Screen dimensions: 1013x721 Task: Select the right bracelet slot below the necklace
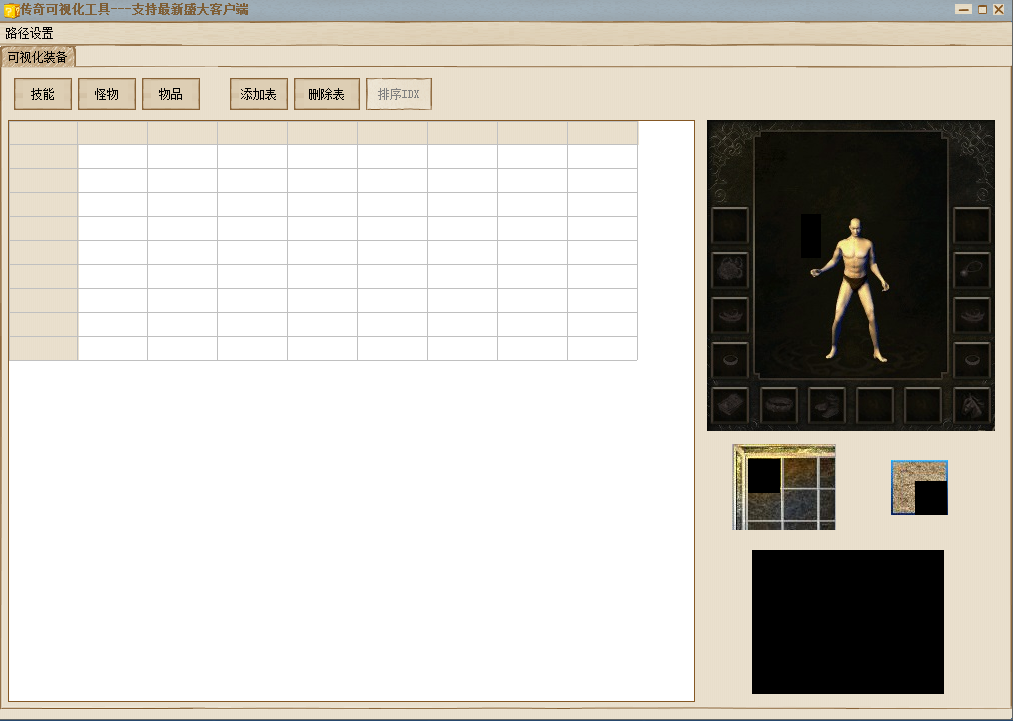click(x=972, y=315)
